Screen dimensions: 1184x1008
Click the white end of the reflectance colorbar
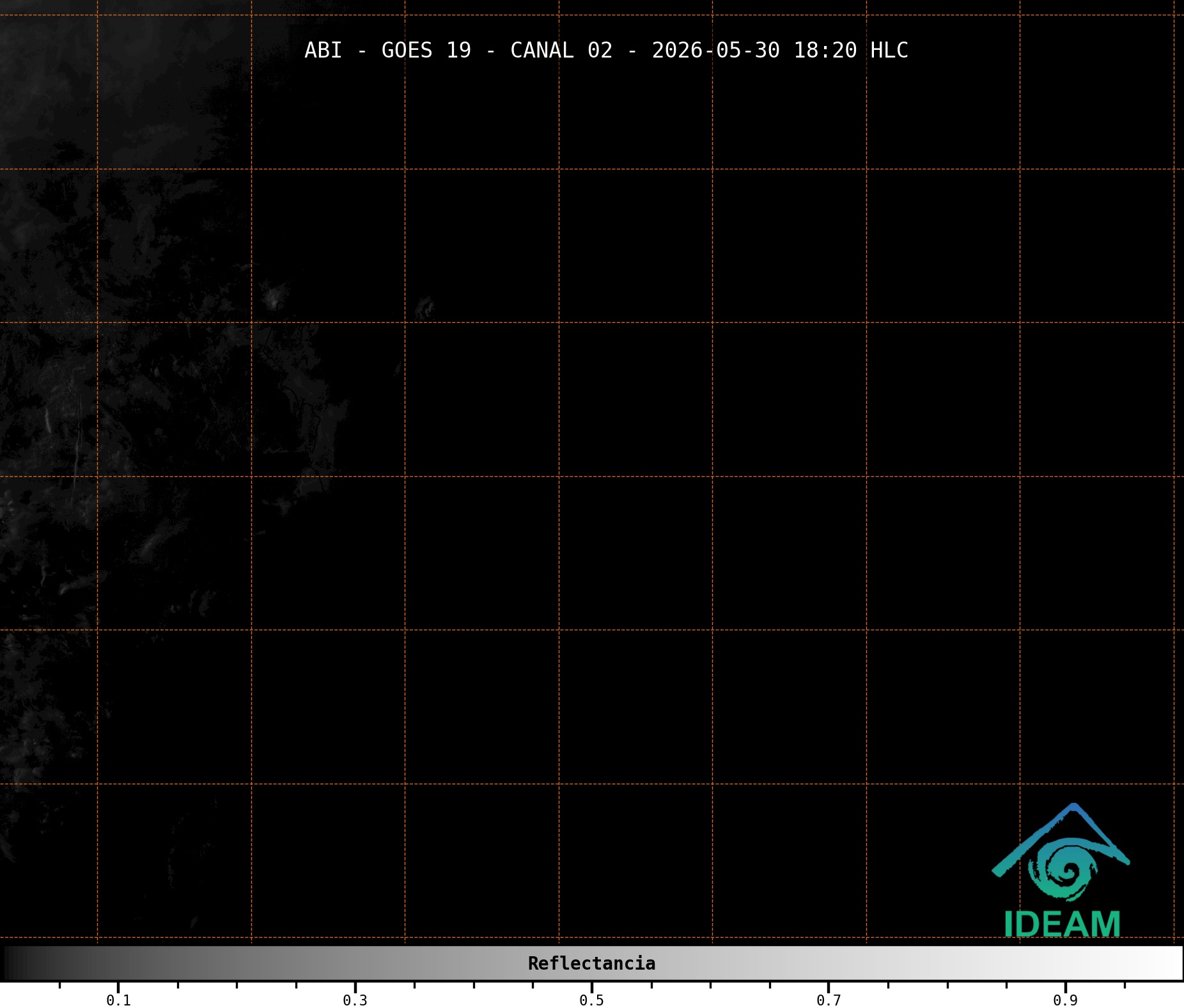[x=1170, y=963]
